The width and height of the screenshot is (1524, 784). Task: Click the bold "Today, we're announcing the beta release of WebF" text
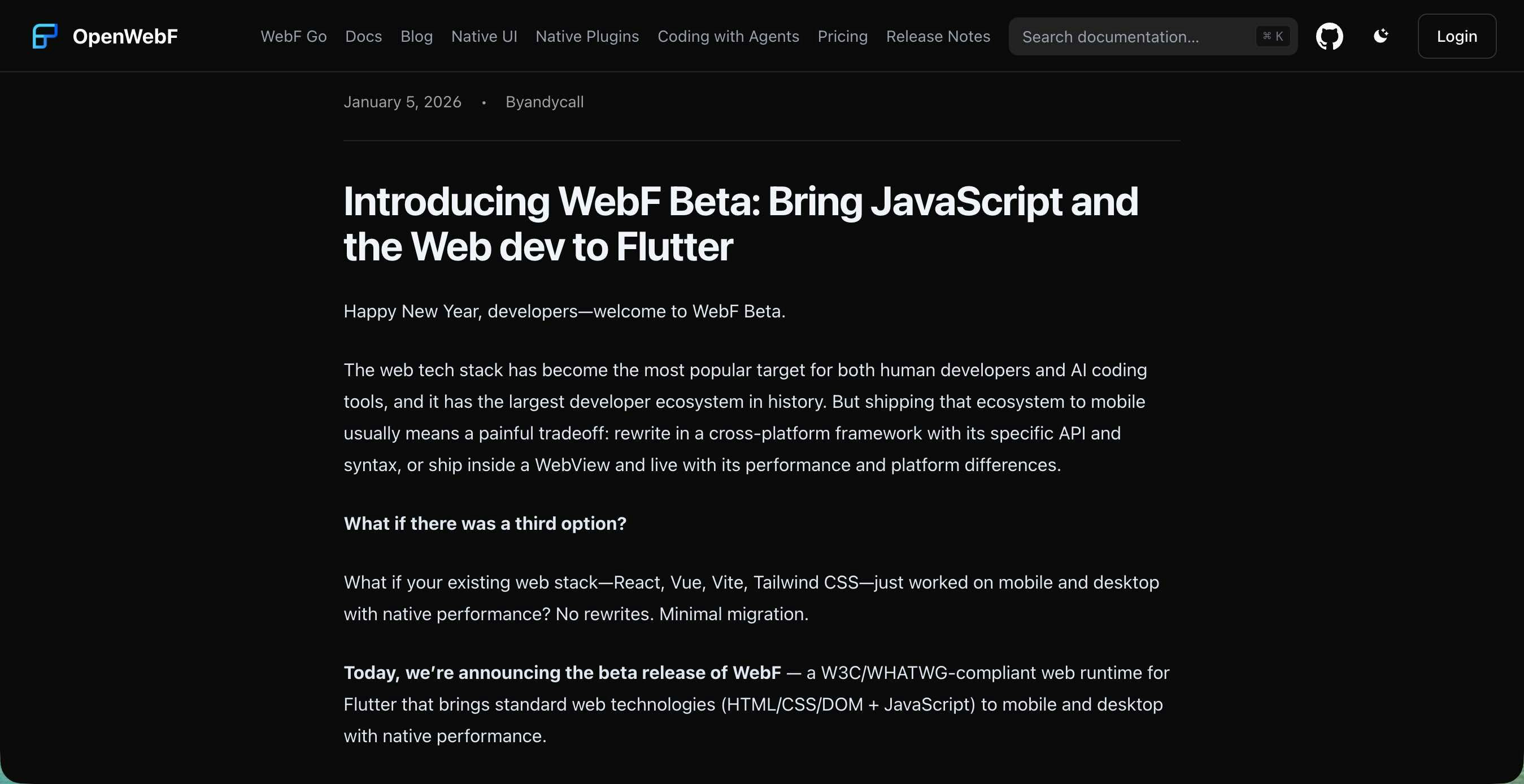(x=562, y=672)
